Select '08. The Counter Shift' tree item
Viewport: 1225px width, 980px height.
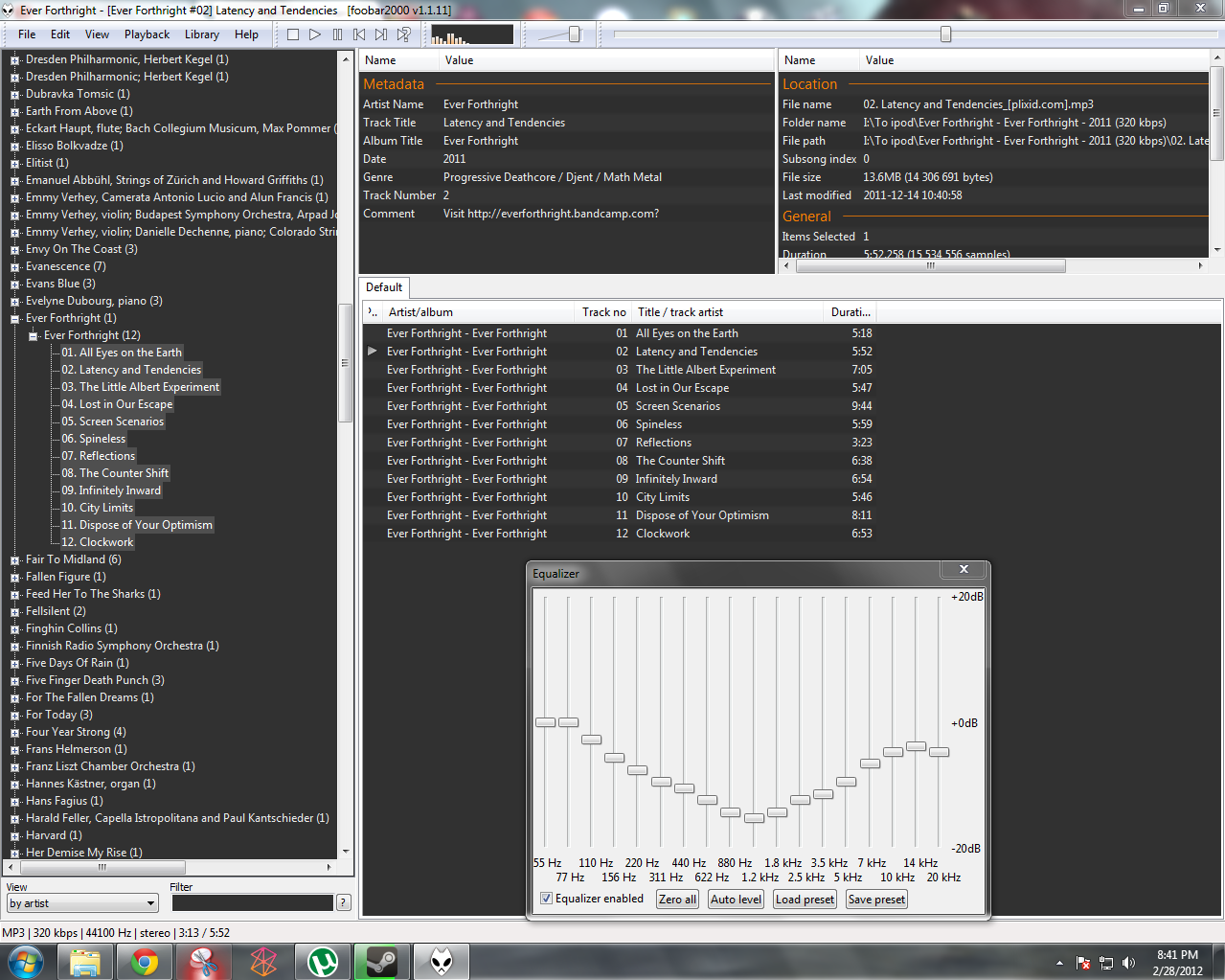[115, 473]
